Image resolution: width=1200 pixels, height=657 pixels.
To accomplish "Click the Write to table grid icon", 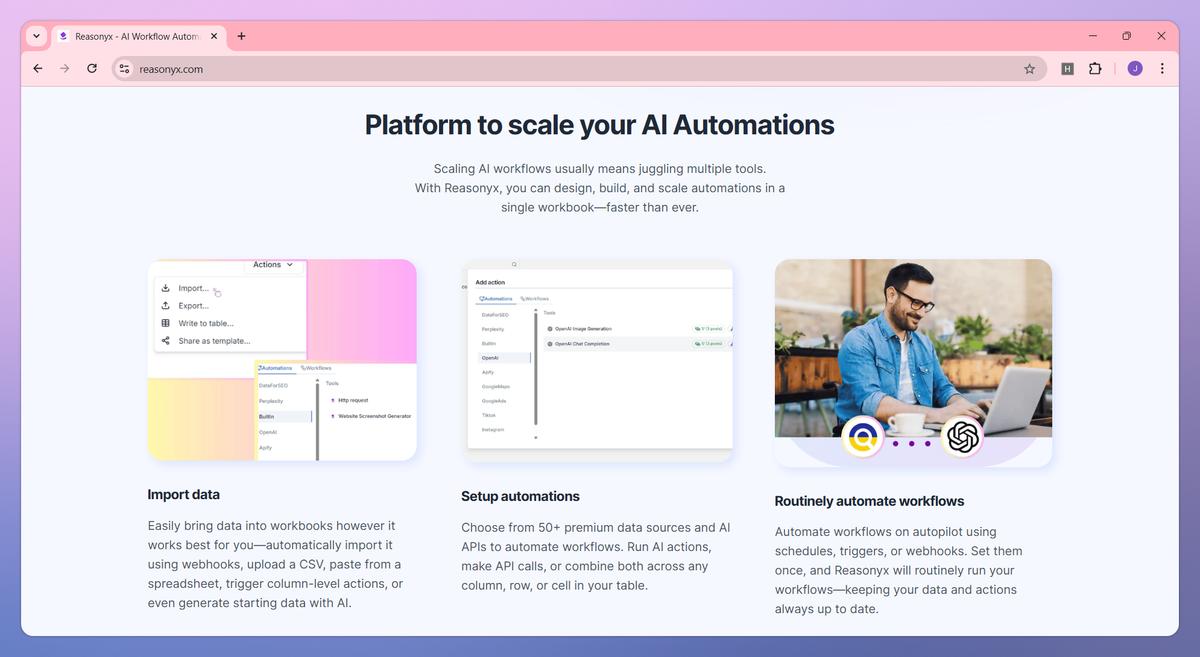I will [x=165, y=323].
